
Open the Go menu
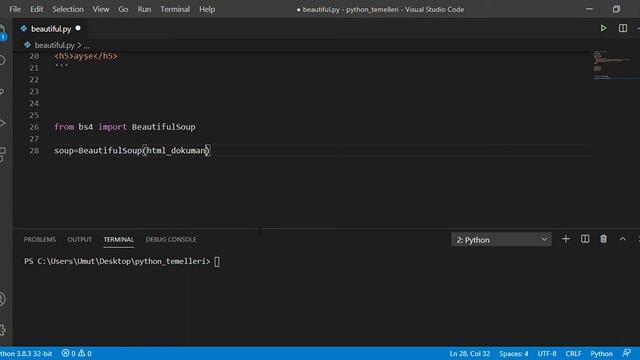[123, 9]
